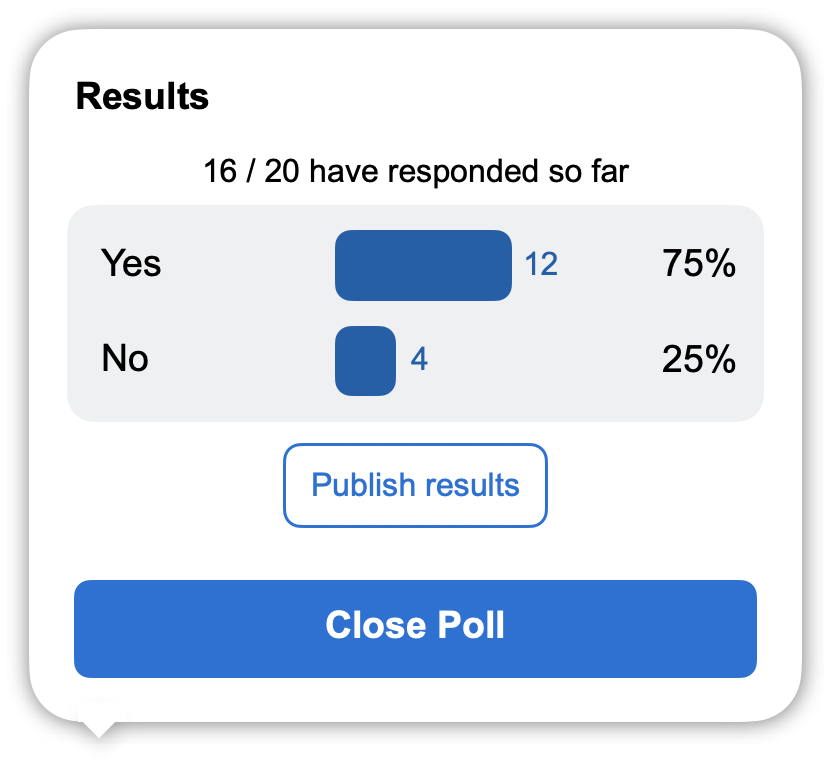Click the Yes option label
This screenshot has height=768, width=830.
[x=131, y=264]
